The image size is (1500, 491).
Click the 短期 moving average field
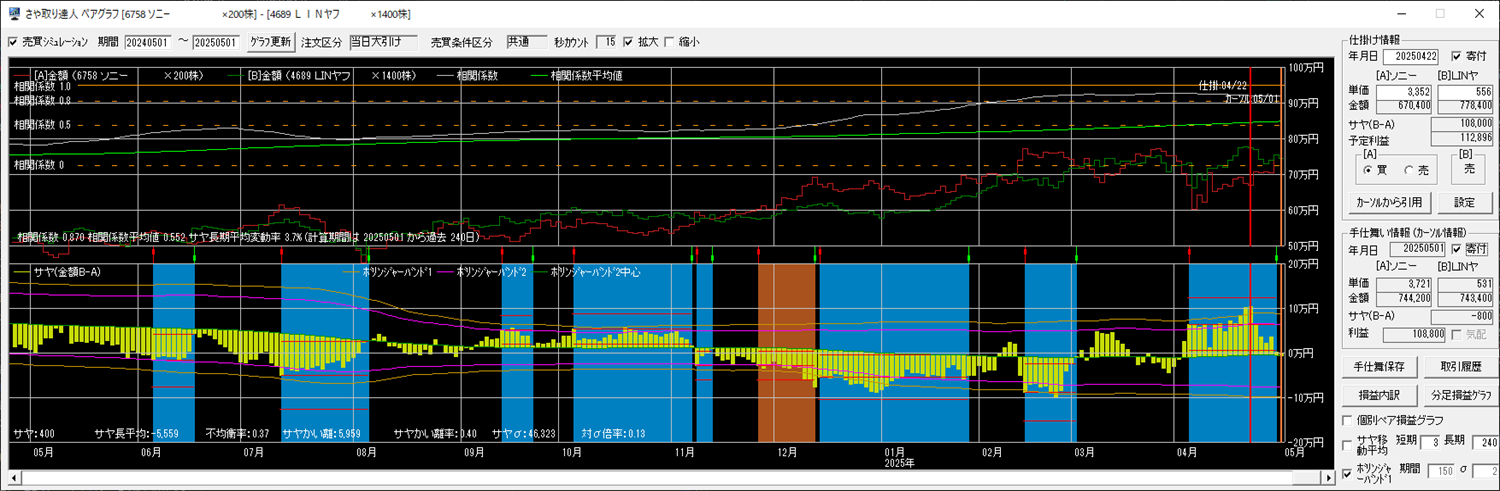click(x=1429, y=442)
